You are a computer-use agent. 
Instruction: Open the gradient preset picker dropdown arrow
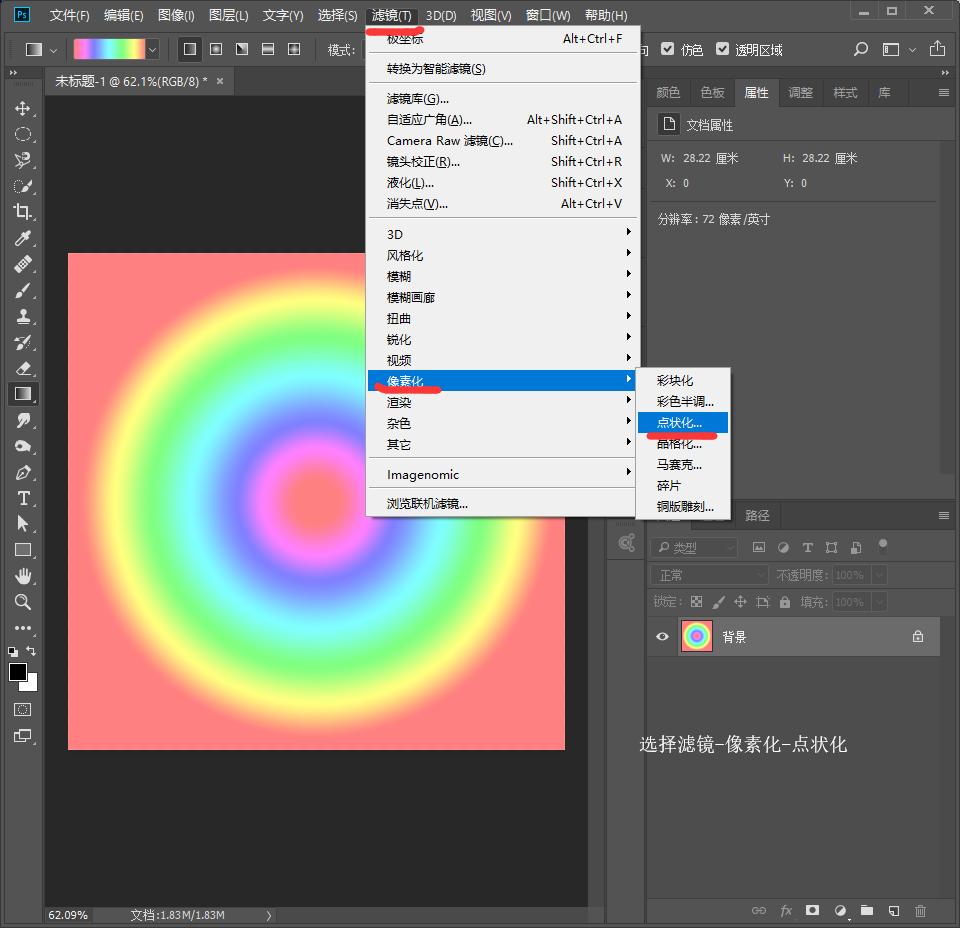point(153,49)
